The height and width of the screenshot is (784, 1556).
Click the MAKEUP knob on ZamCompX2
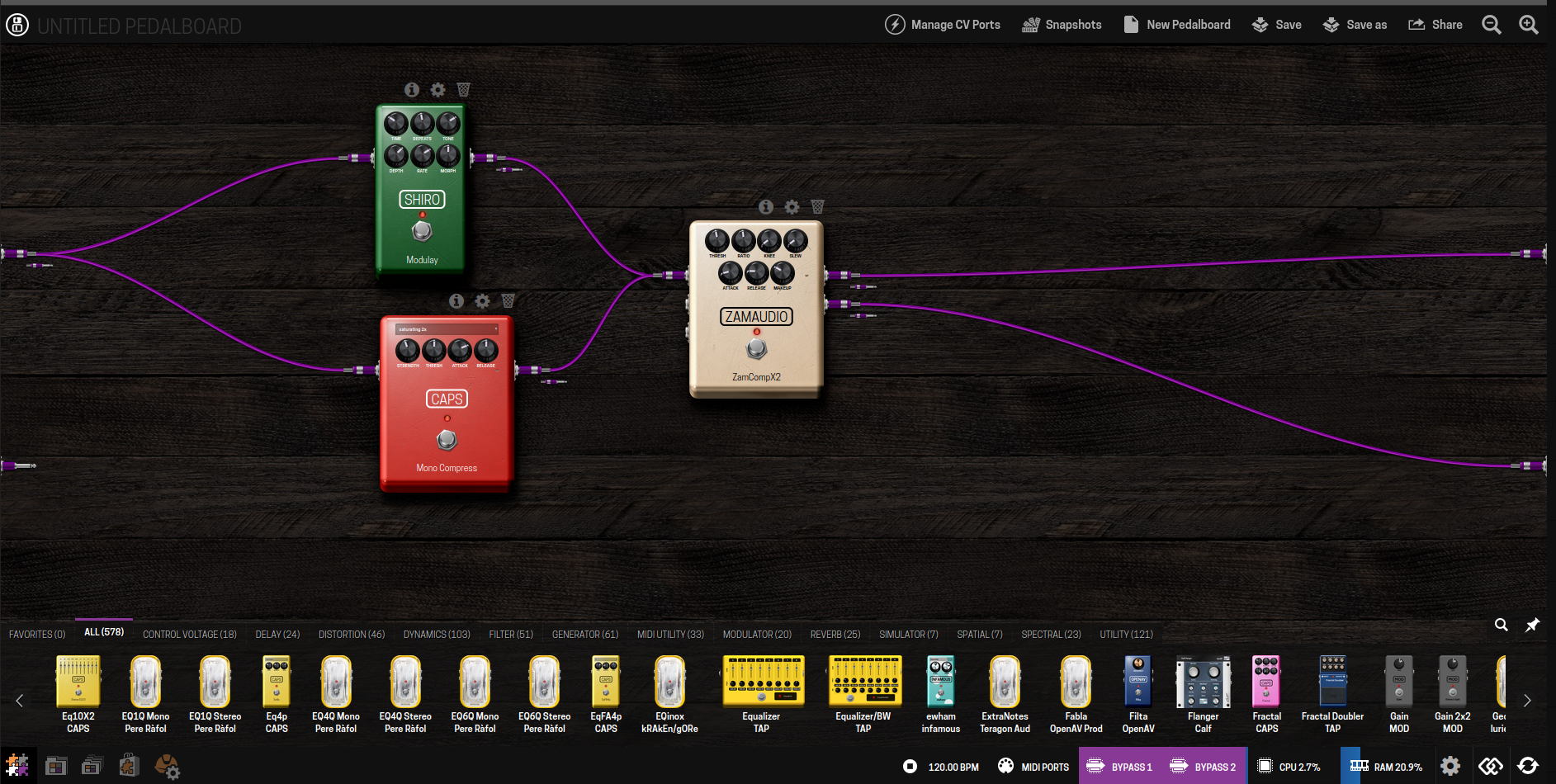coord(783,272)
